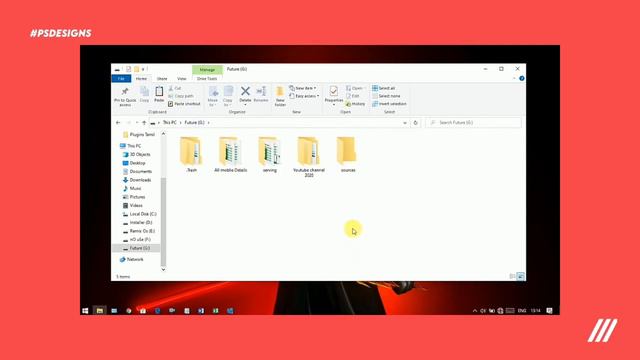This screenshot has height=360, width=640.
Task: Switch to details view button
Action: [512, 276]
